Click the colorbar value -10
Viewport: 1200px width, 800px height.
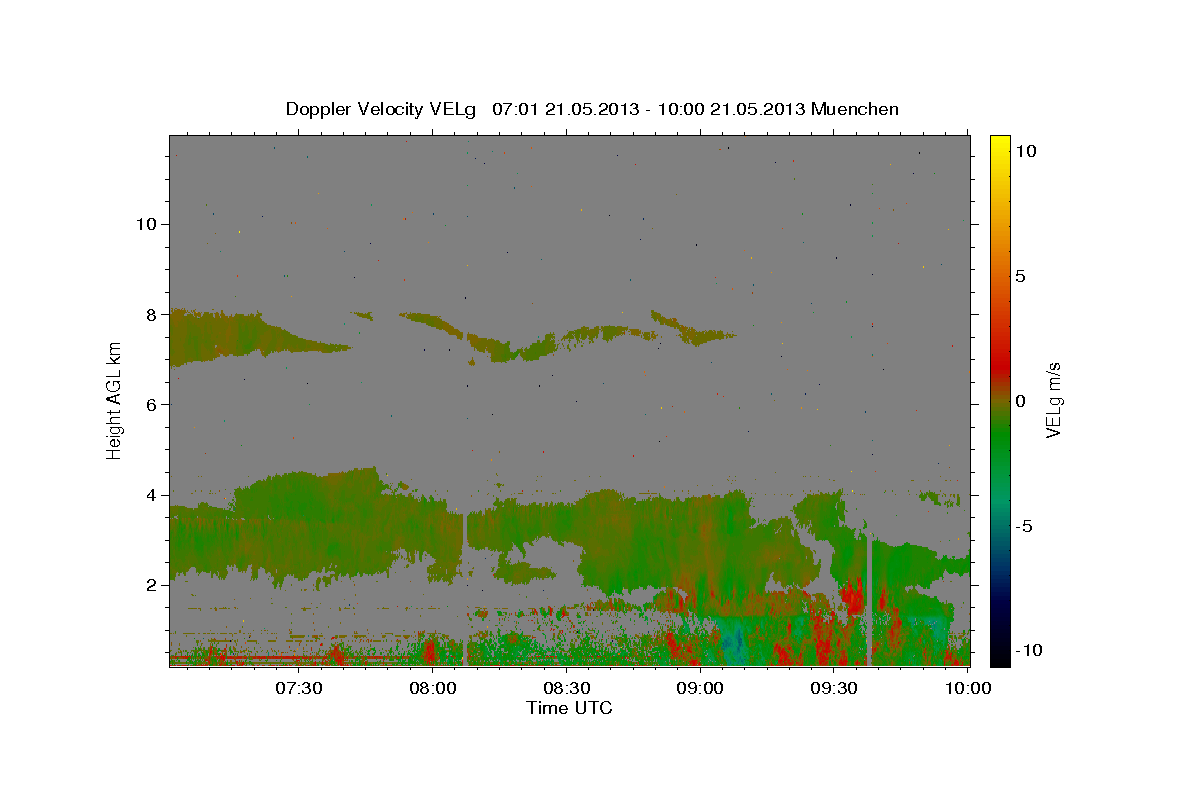point(1027,650)
